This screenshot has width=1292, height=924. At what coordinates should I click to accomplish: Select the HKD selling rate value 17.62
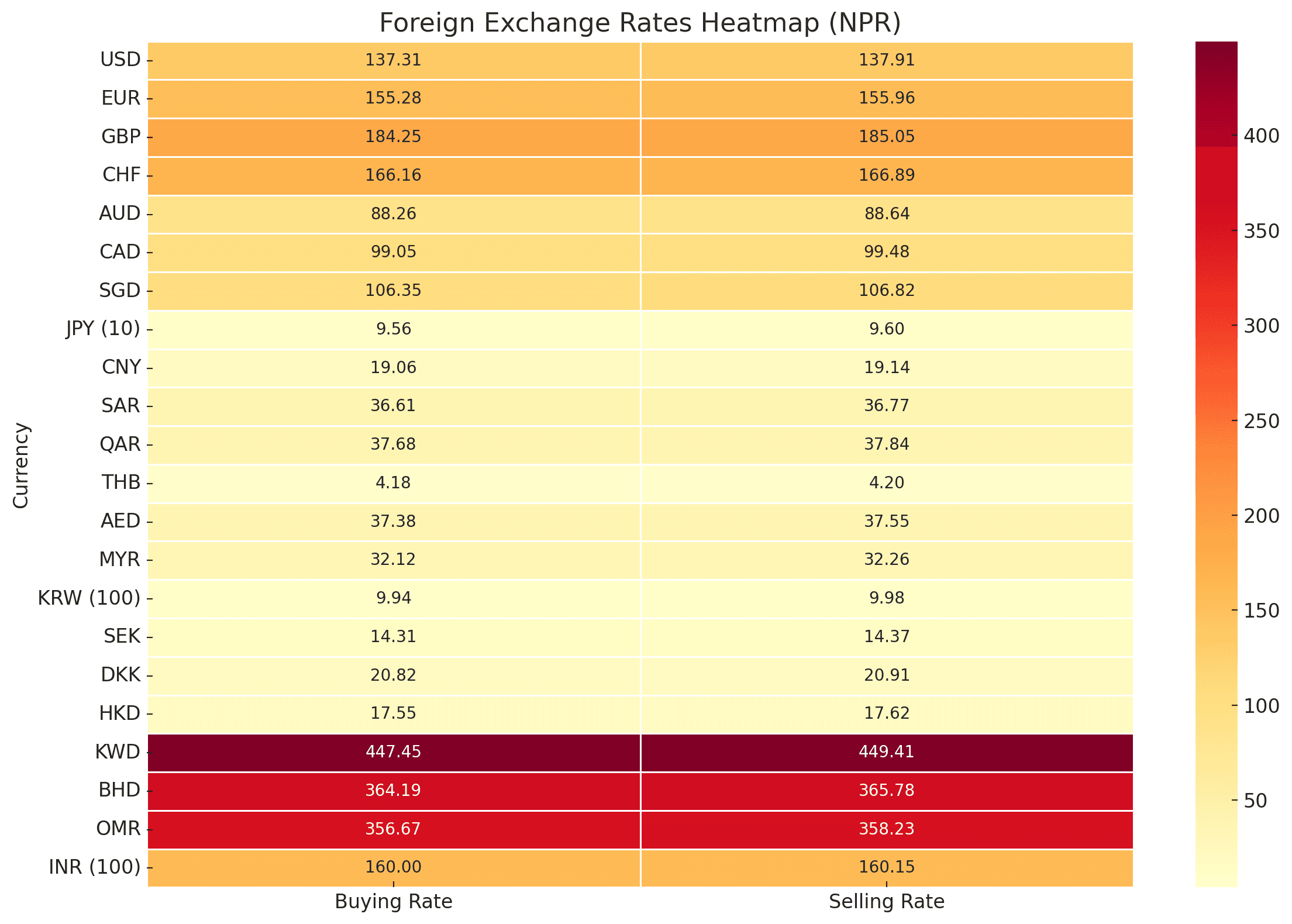click(886, 713)
